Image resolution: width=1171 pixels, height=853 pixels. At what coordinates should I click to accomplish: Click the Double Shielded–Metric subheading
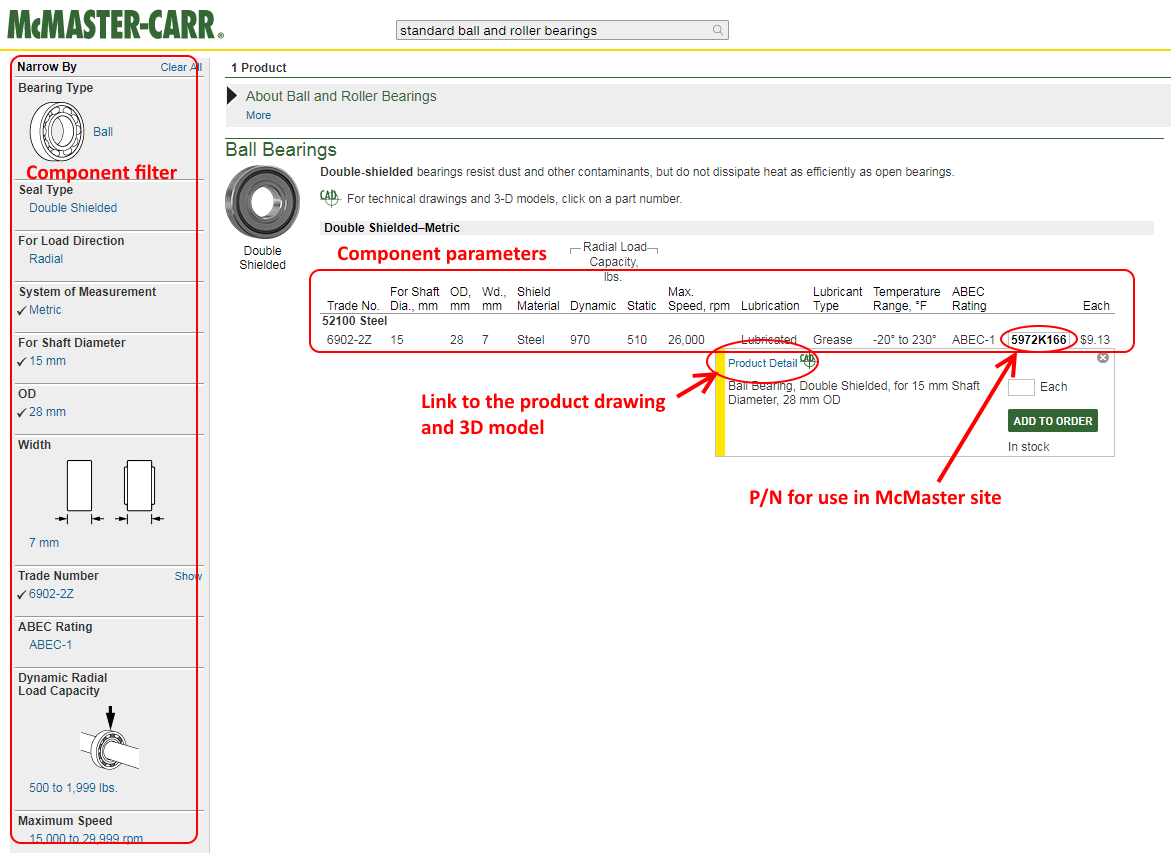[392, 228]
